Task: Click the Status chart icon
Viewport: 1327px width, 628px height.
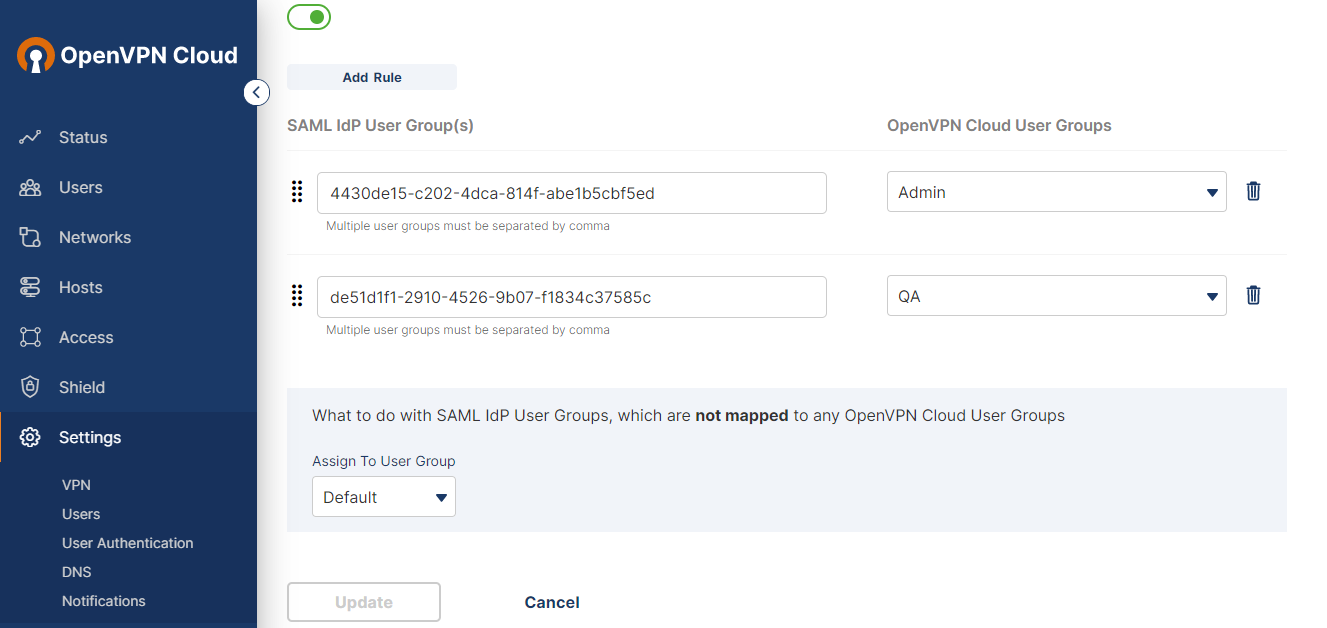Action: [x=30, y=137]
